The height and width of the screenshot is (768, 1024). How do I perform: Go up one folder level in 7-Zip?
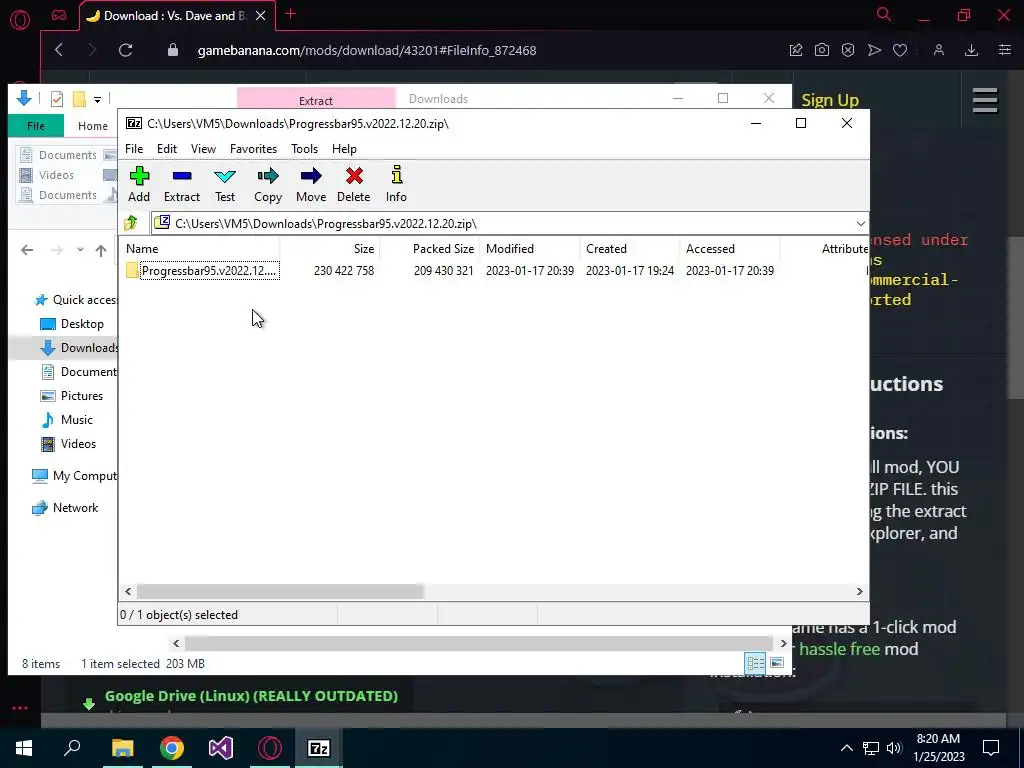tap(131, 223)
